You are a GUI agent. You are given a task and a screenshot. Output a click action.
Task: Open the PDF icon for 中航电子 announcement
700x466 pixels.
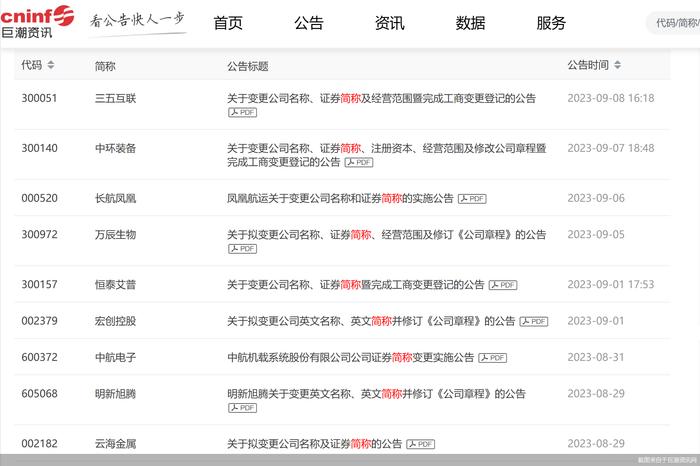pos(493,358)
